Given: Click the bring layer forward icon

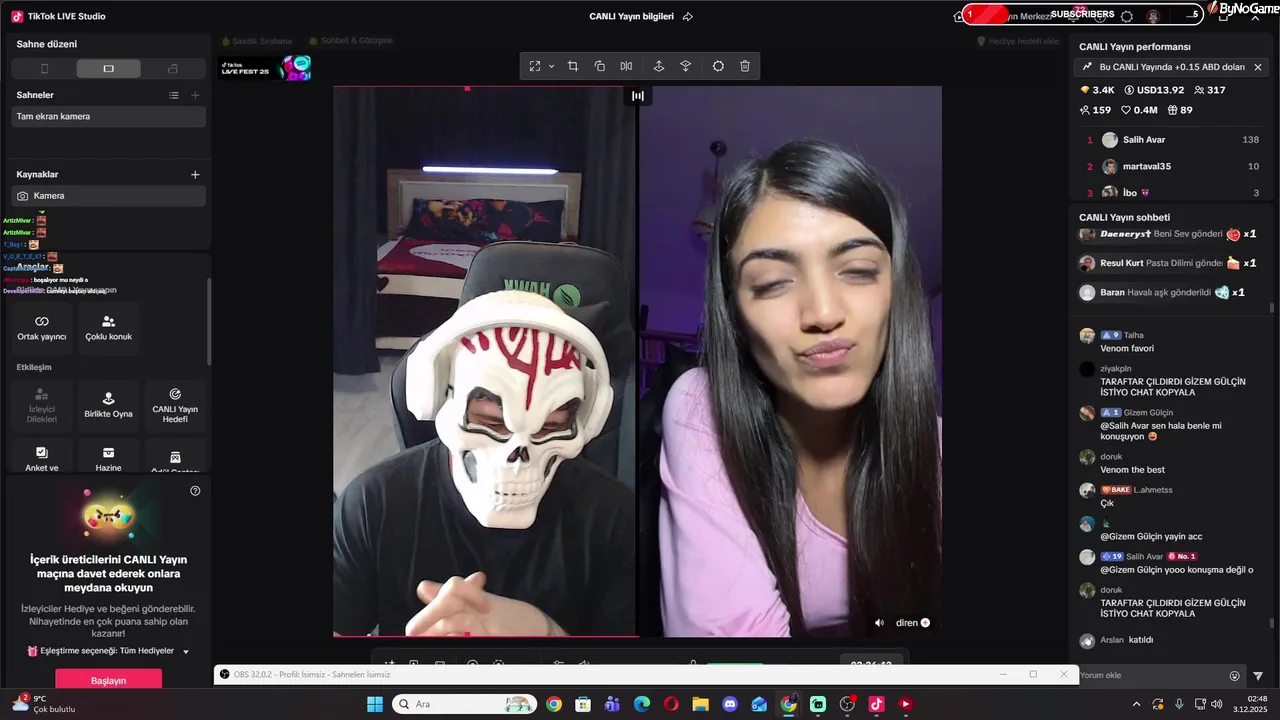Looking at the screenshot, I should click(659, 66).
